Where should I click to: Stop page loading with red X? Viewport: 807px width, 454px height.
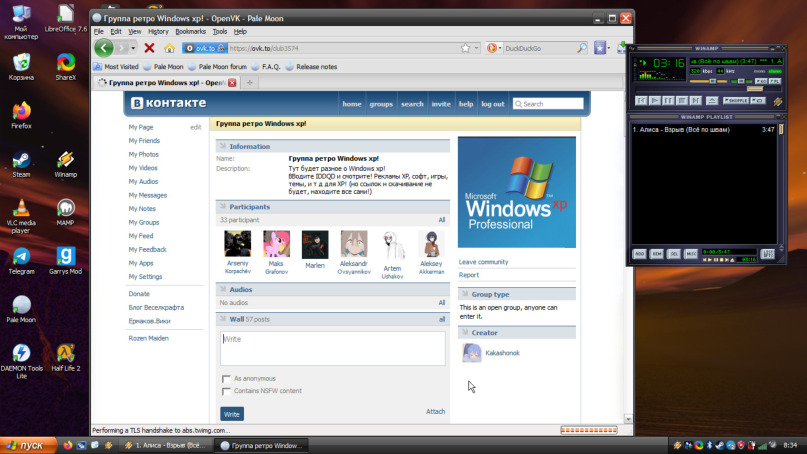(149, 48)
